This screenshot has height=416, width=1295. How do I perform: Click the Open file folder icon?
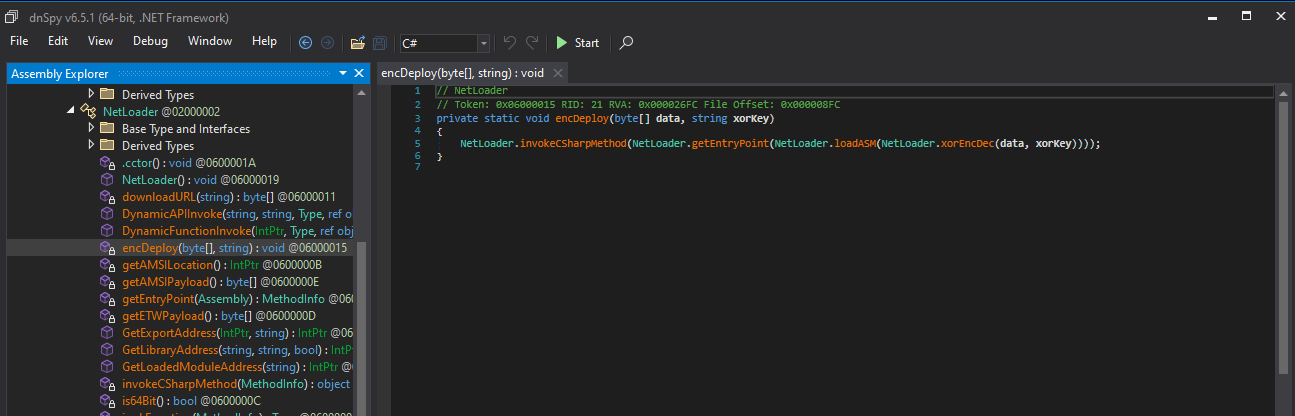(x=357, y=42)
